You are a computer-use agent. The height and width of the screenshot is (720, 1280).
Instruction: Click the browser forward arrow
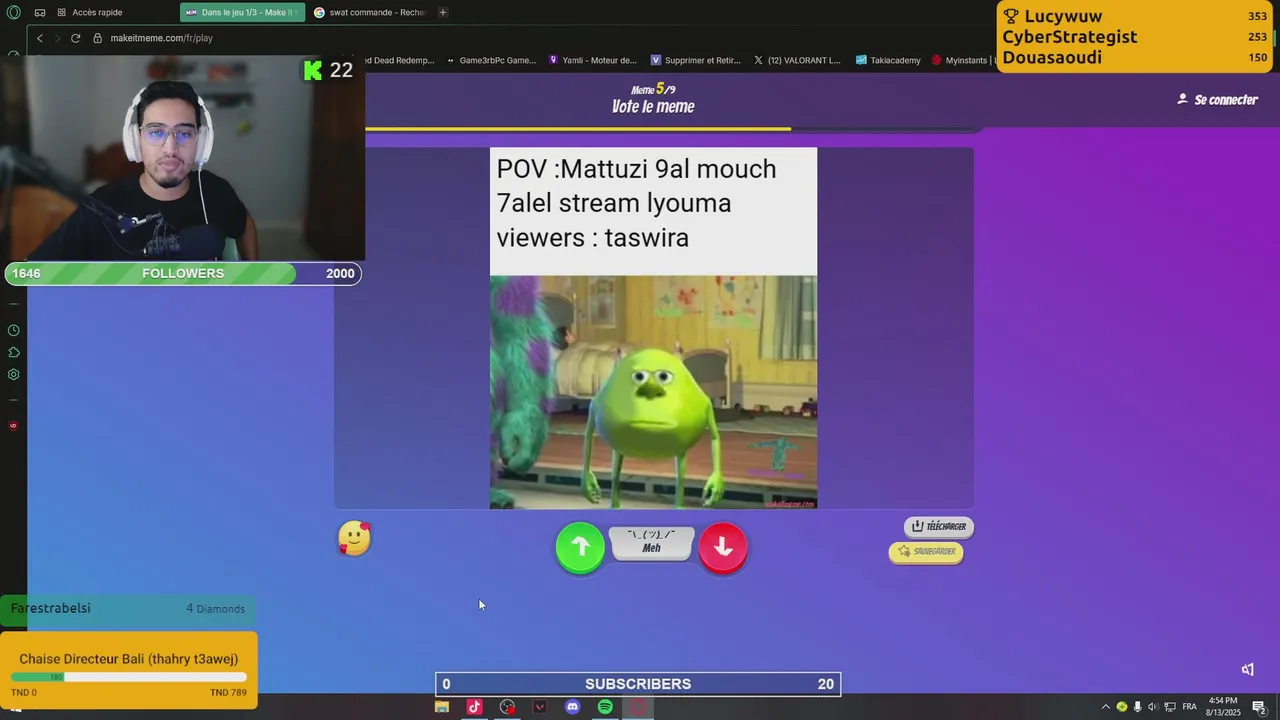pos(57,38)
